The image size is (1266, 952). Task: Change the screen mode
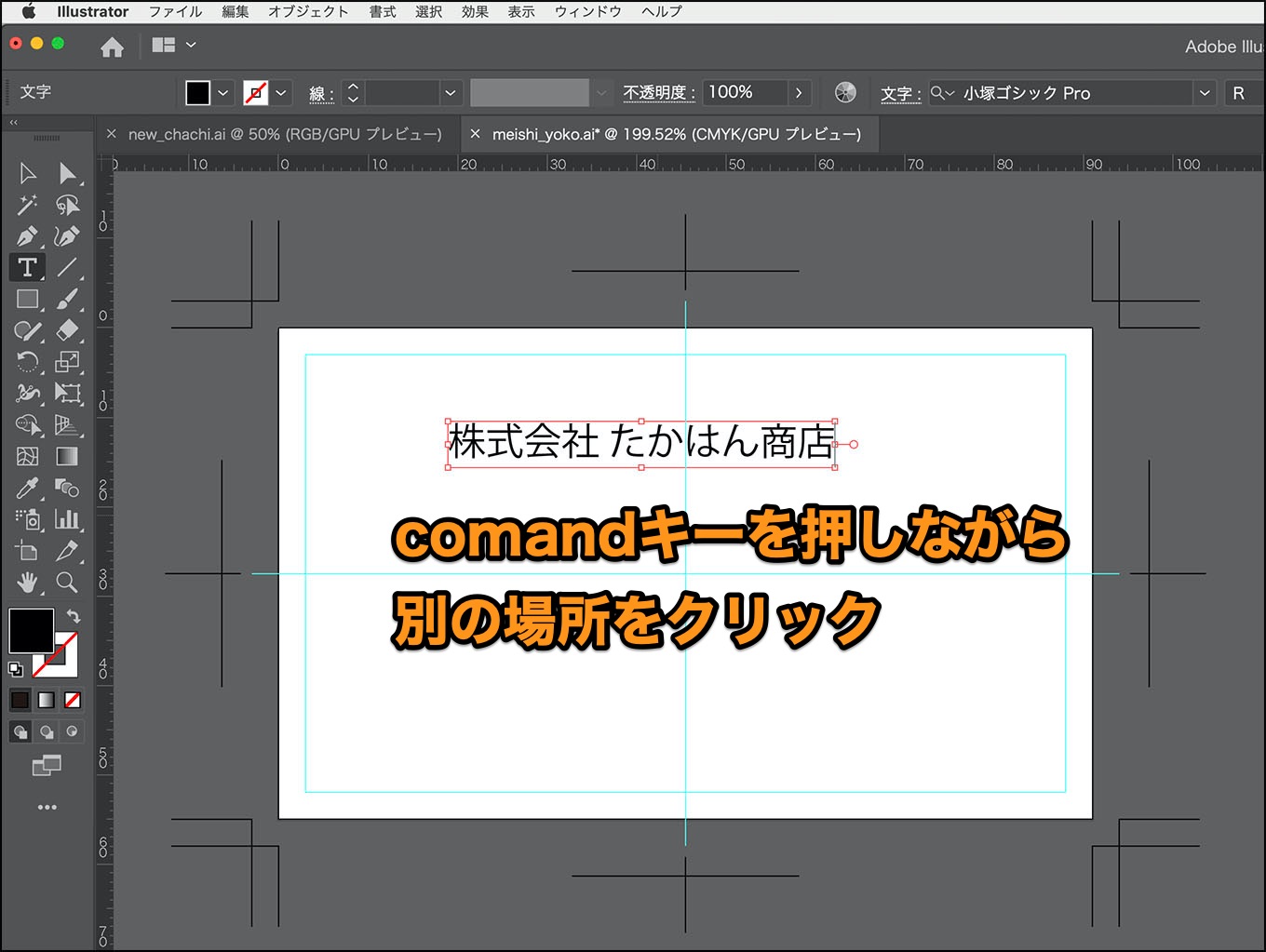pyautogui.click(x=47, y=765)
